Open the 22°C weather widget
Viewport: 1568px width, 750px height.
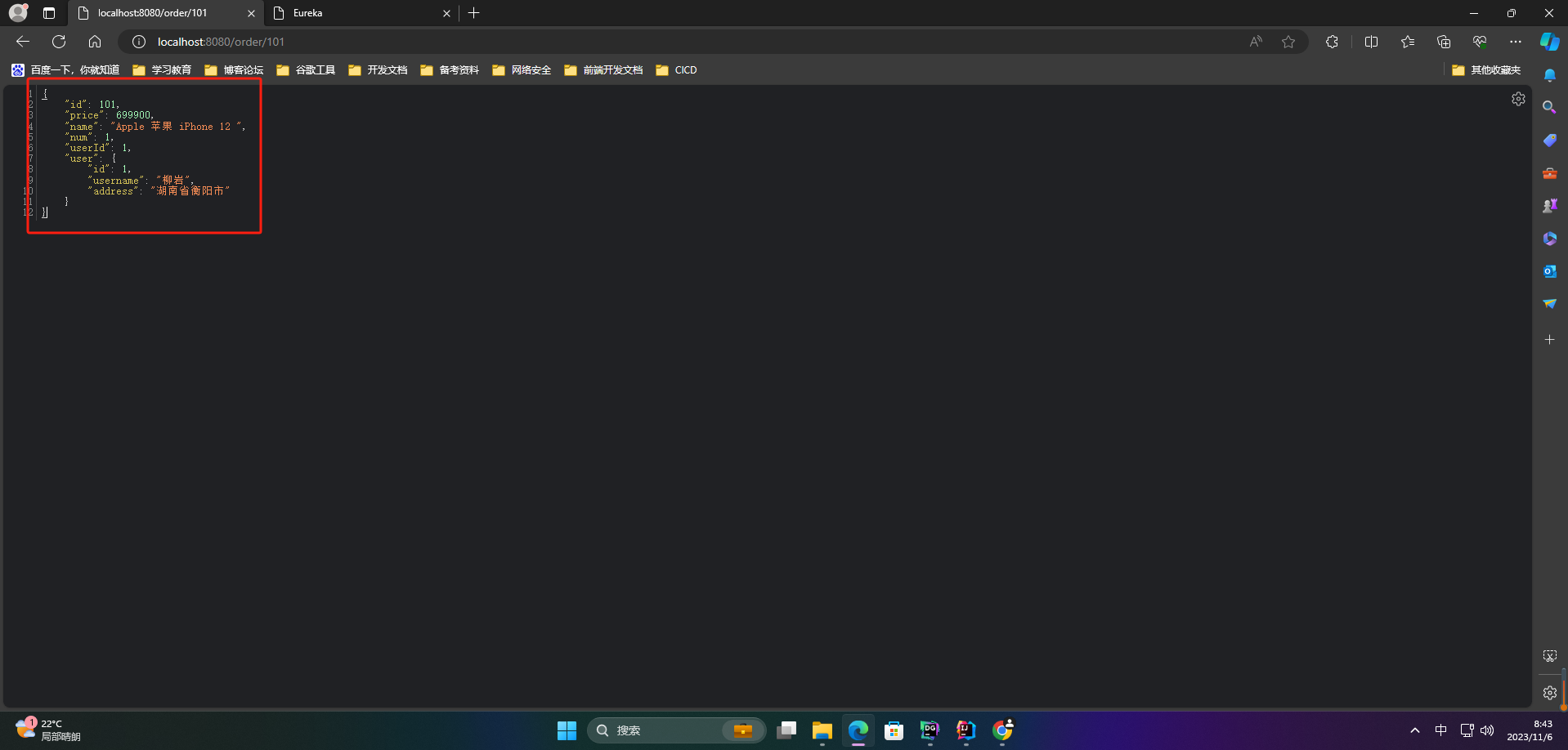coord(49,730)
